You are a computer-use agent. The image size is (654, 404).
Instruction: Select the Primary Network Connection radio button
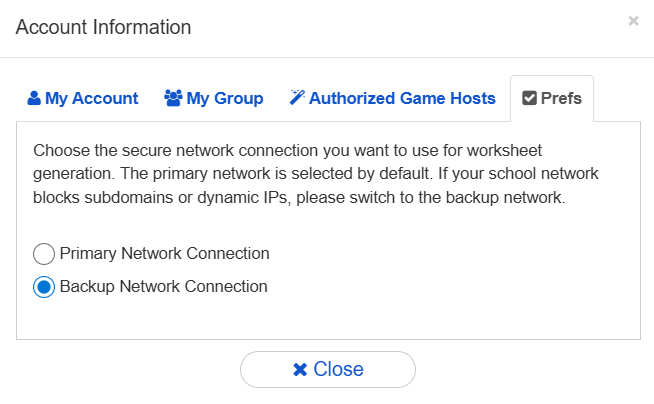pyautogui.click(x=44, y=254)
